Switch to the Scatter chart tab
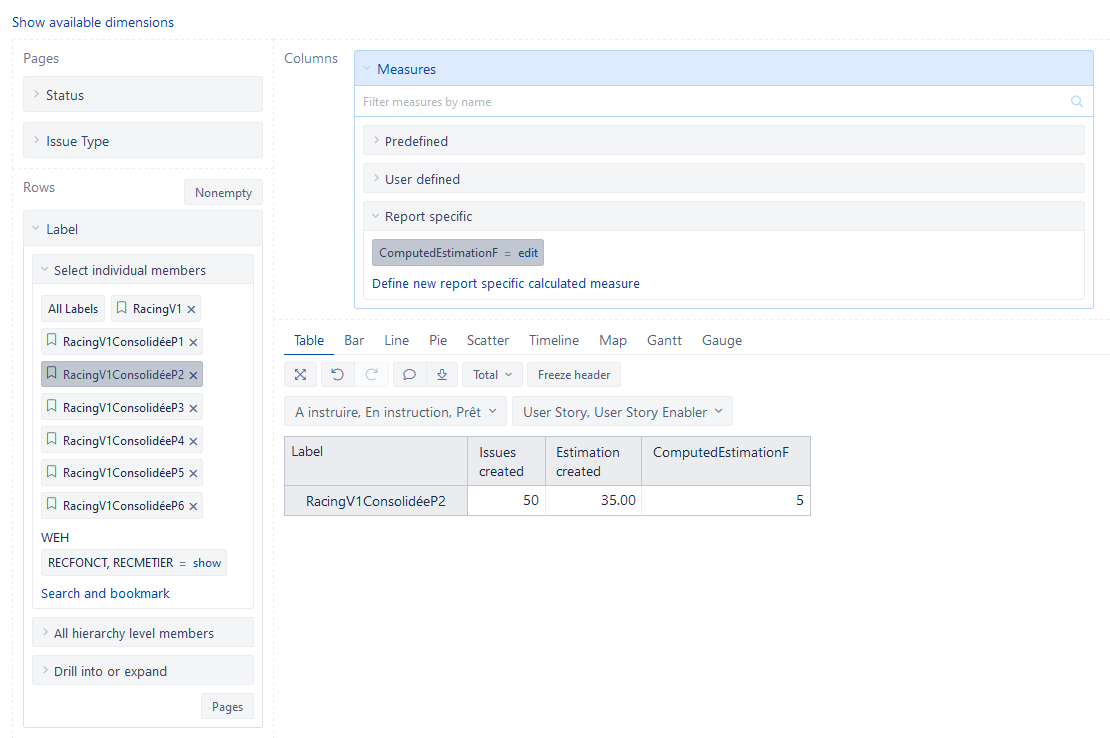 488,340
